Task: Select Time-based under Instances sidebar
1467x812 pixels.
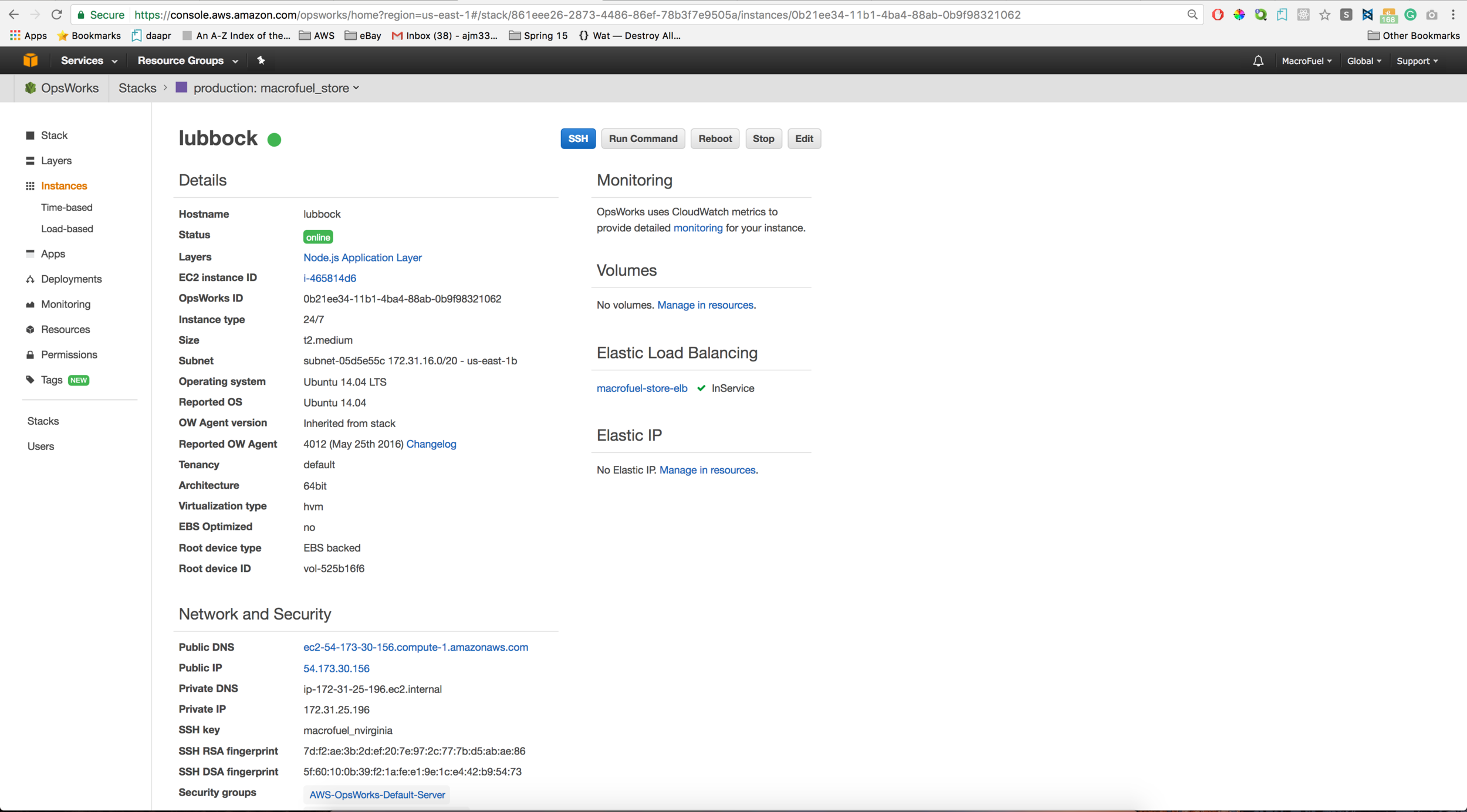Action: [x=67, y=207]
